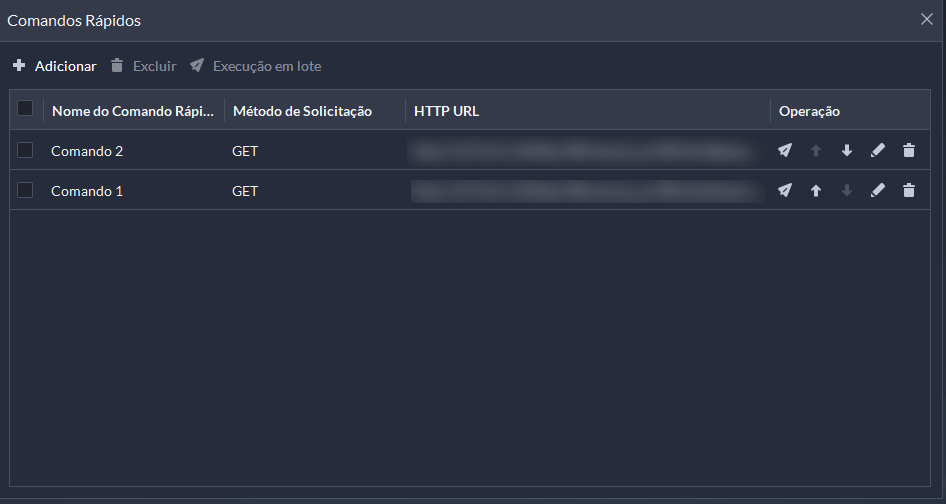Viewport: 946px width, 504px height.
Task: Click the grayed up arrow for Comando 2
Action: pyautogui.click(x=816, y=150)
